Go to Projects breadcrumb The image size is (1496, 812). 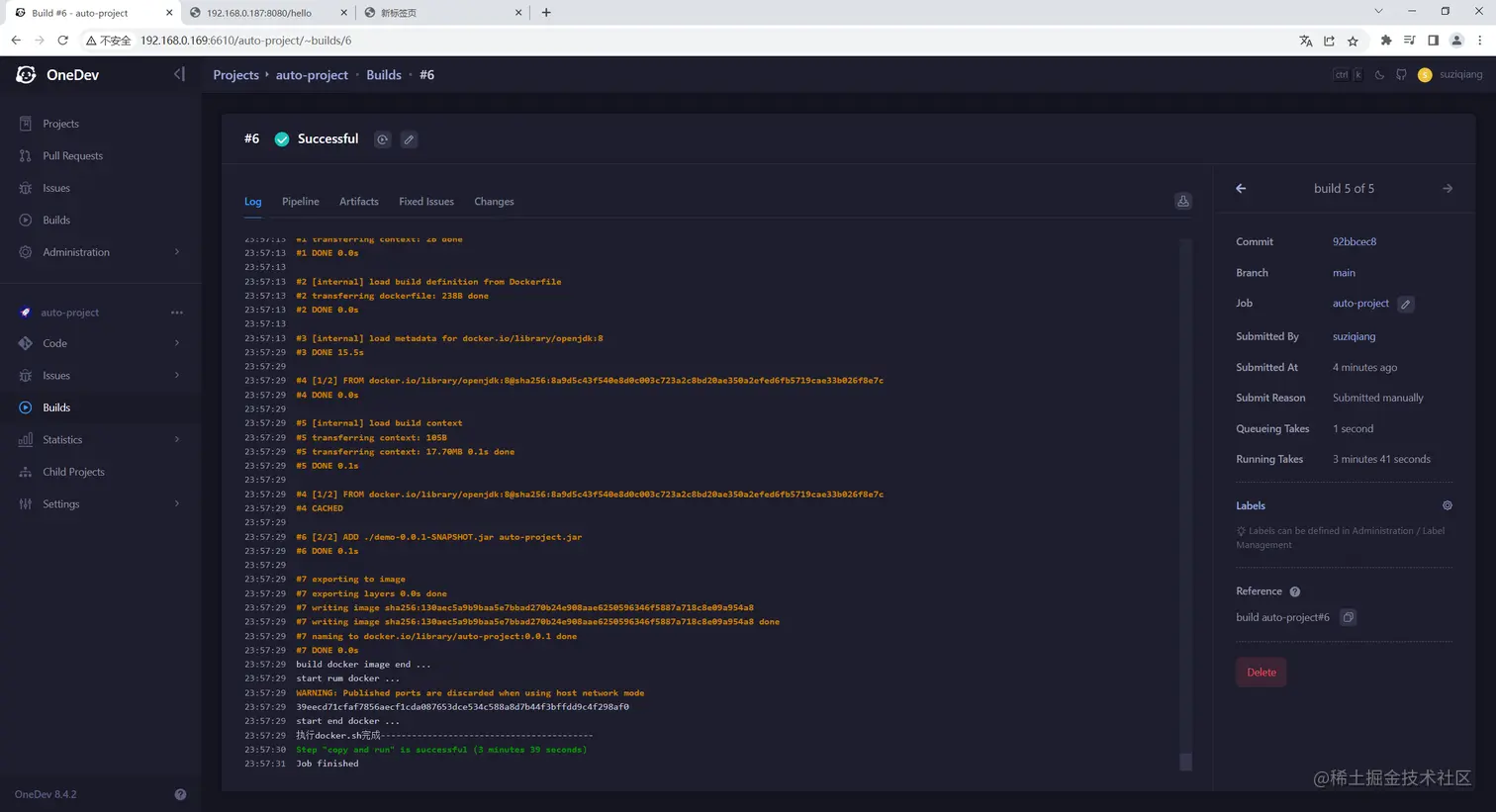click(x=235, y=75)
